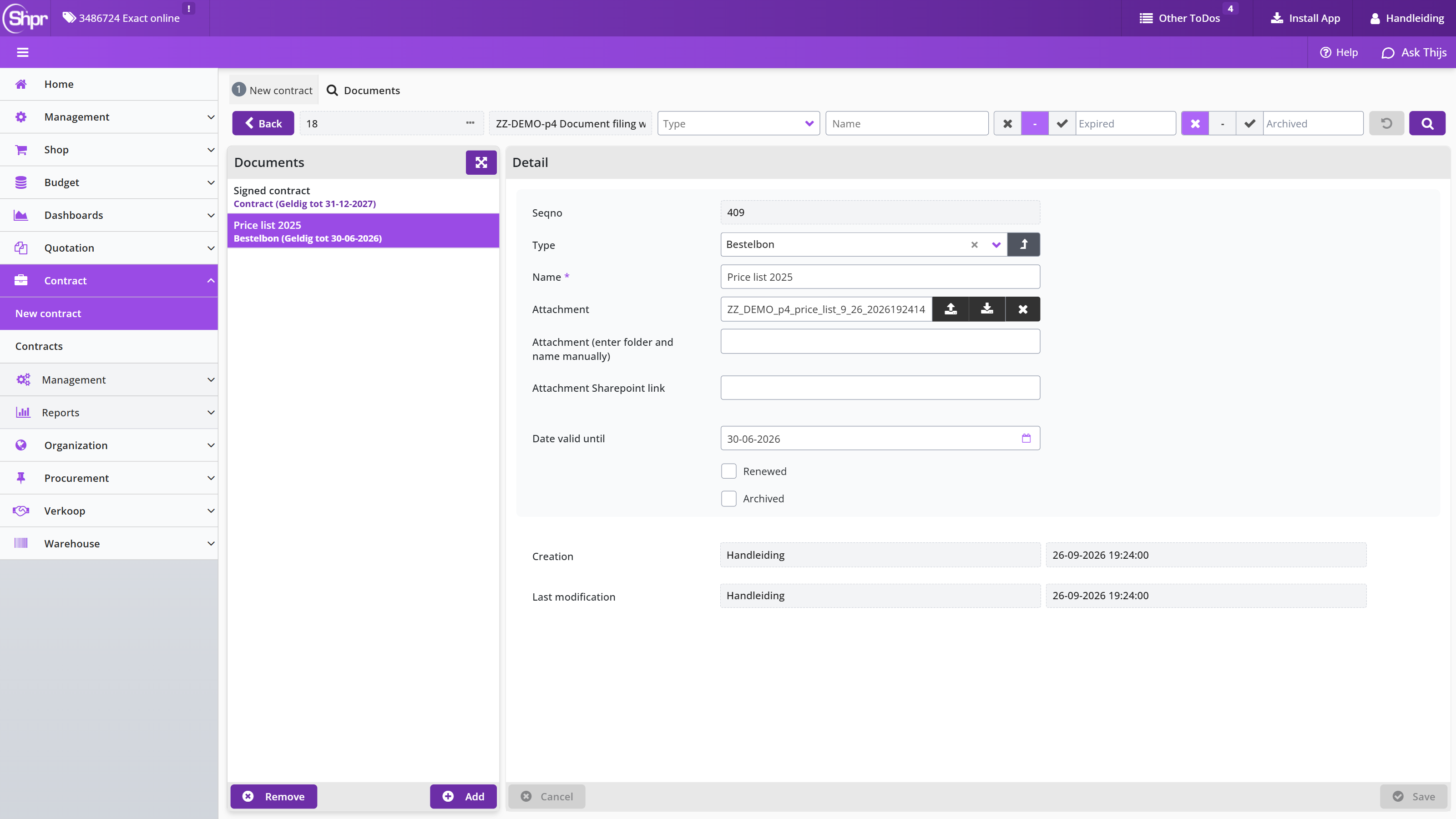The width and height of the screenshot is (1456, 819).
Task: Open the Bestelbon Type dropdown arrow
Action: [996, 245]
